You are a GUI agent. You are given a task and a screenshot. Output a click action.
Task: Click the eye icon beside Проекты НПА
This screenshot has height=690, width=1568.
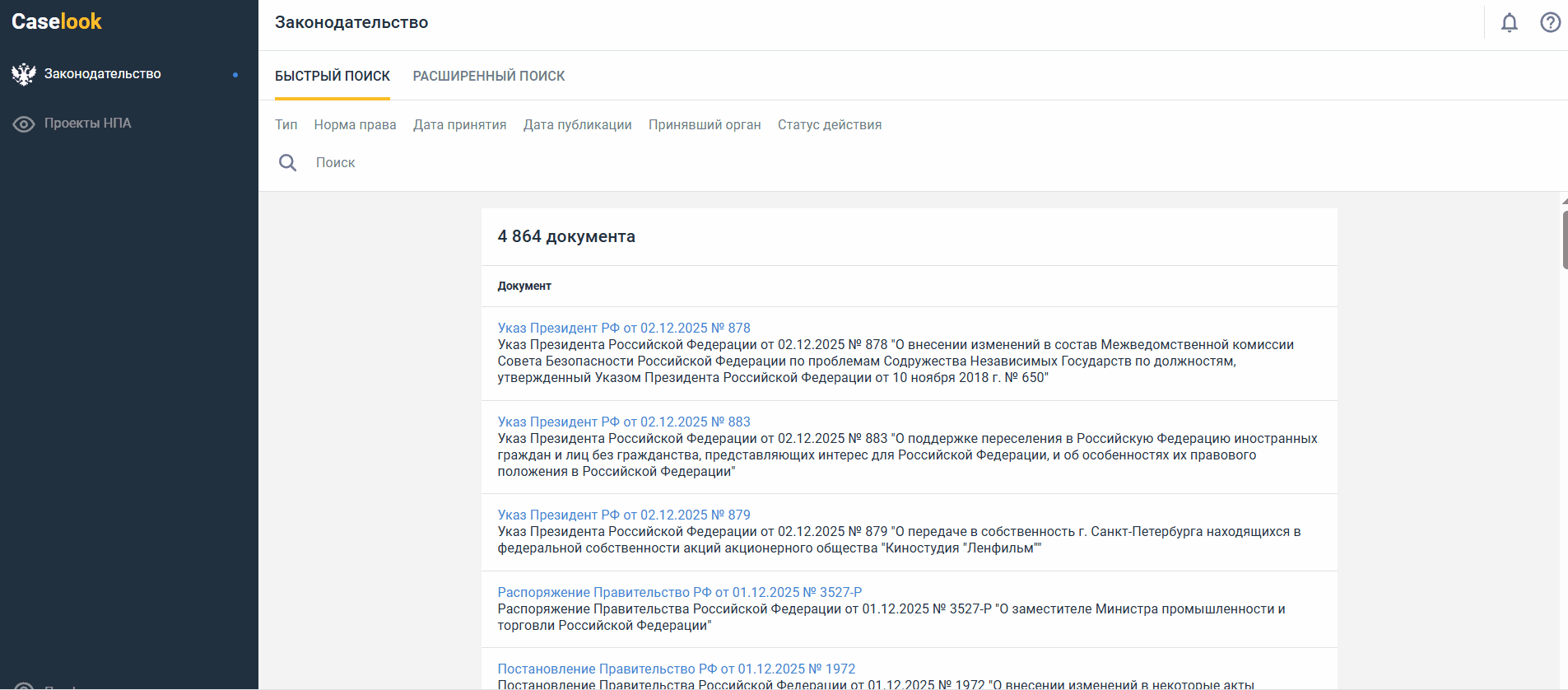coord(24,124)
